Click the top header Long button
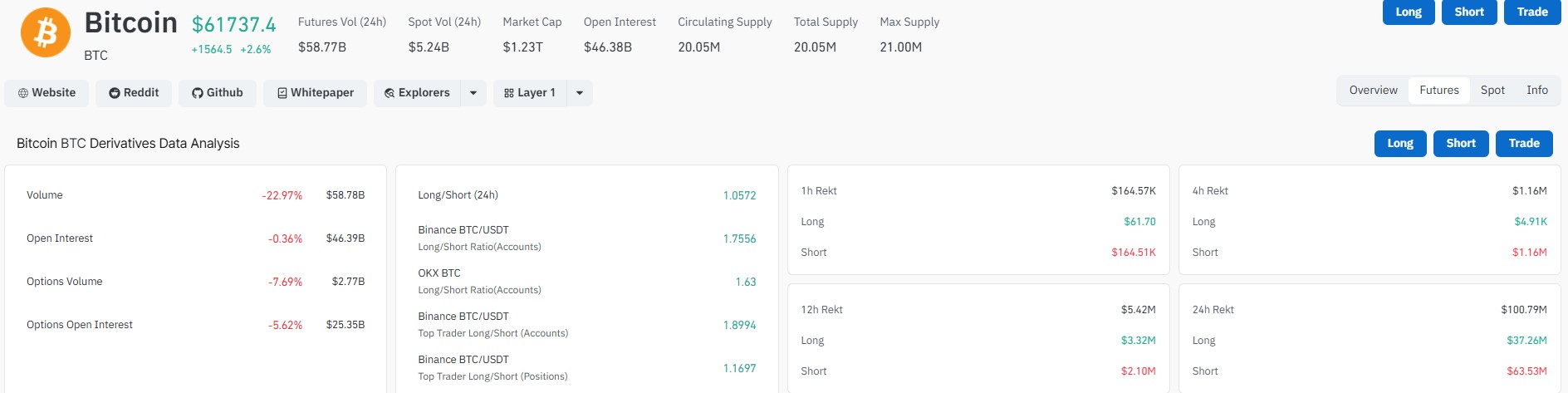The height and width of the screenshot is (393, 1568). click(x=1409, y=12)
